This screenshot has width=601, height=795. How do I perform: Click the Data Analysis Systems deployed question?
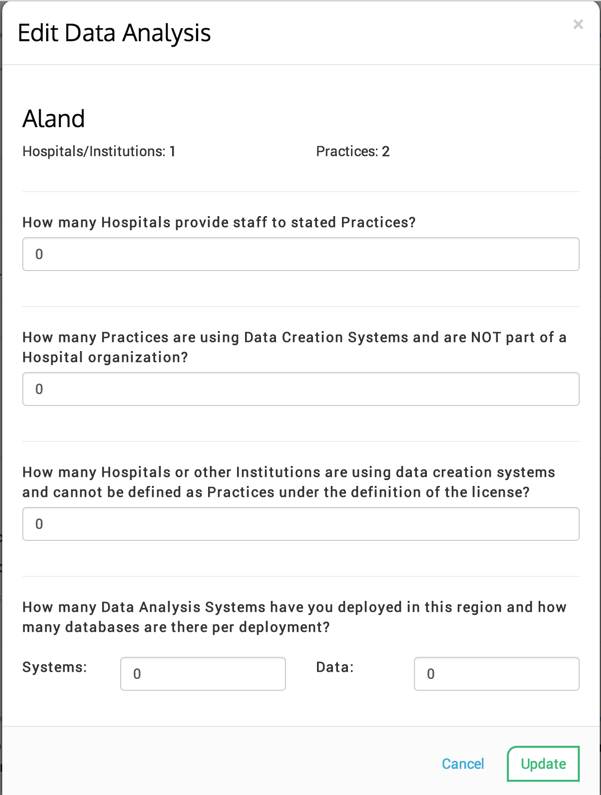click(294, 617)
